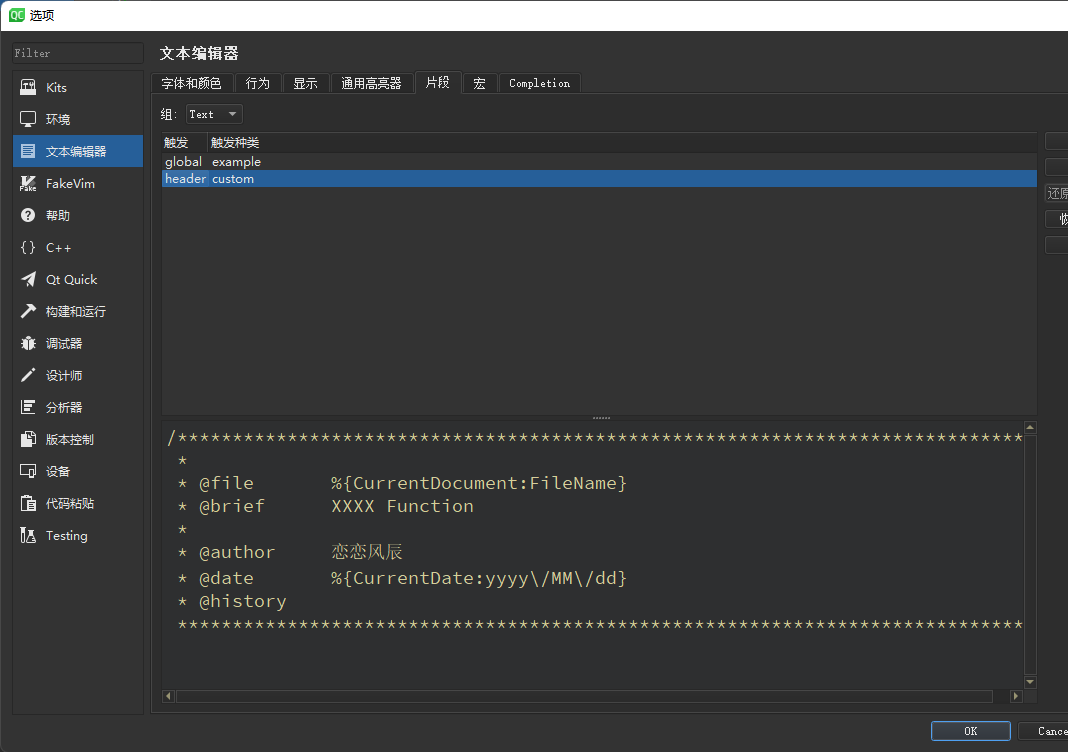This screenshot has width=1068, height=752.
Task: Click the 分析器 chart icon
Action: coord(28,407)
